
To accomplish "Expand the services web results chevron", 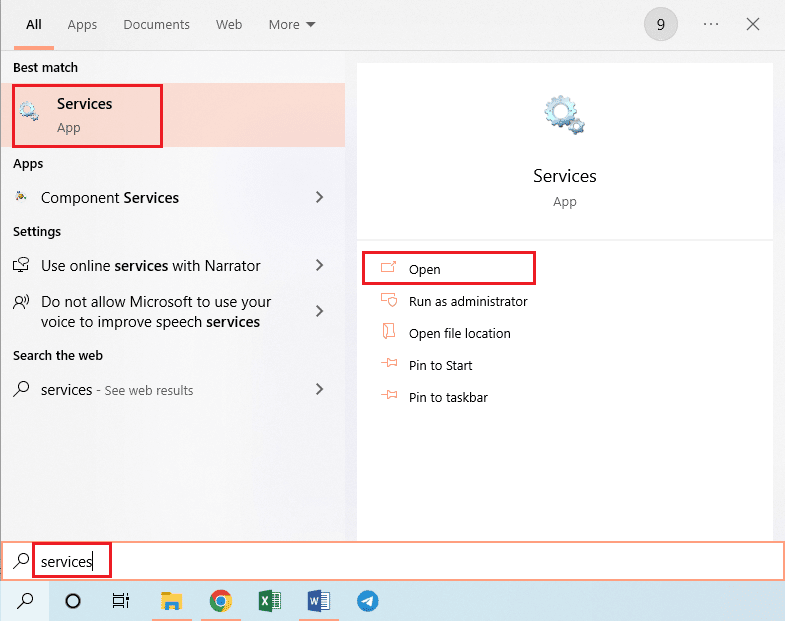I will (320, 390).
